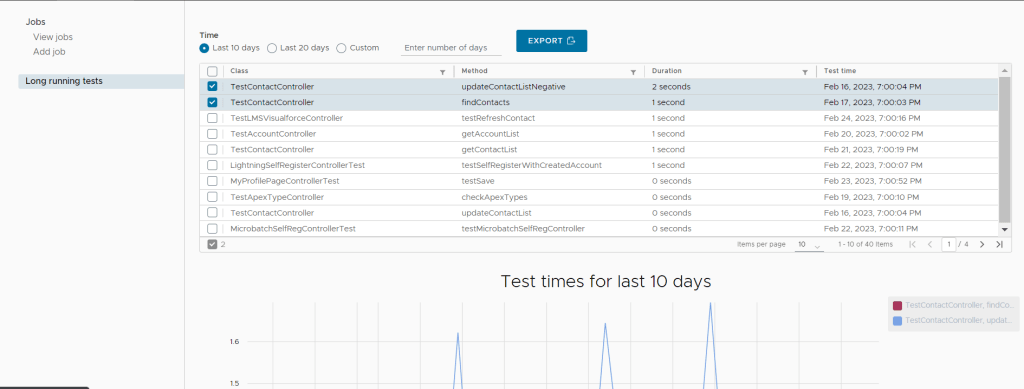Image resolution: width=1024 pixels, height=389 pixels.
Task: Select the Last 10 days radio option
Action: coord(204,48)
